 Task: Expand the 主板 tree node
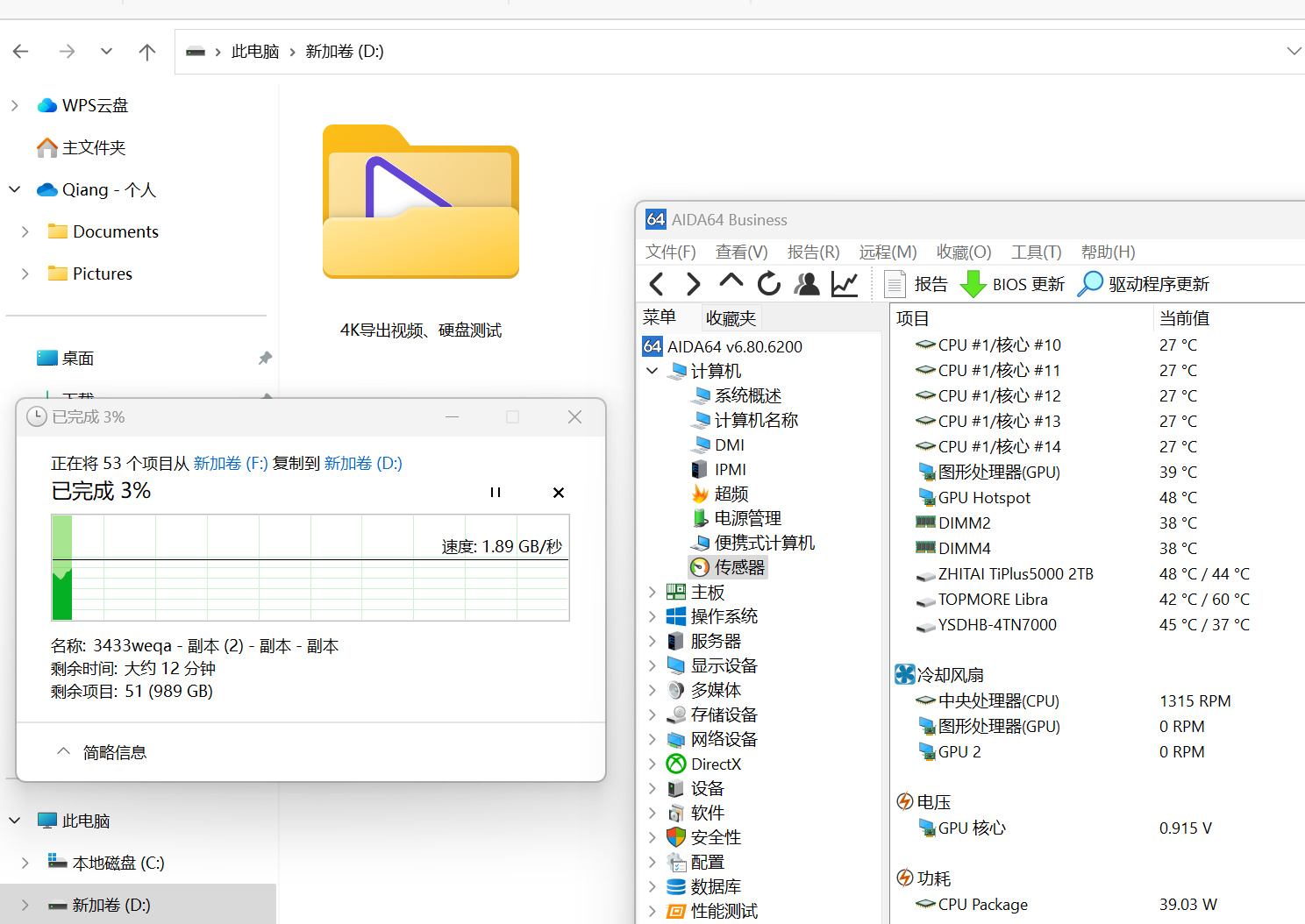point(652,592)
